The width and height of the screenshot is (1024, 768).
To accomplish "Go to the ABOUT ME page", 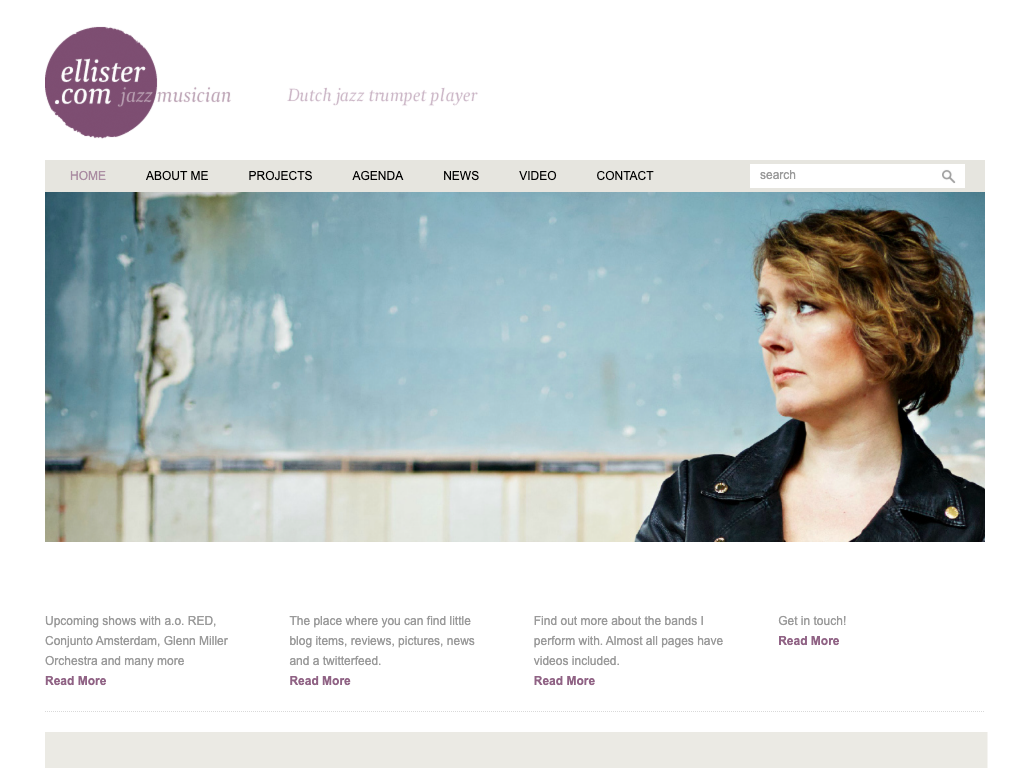I will coord(177,176).
